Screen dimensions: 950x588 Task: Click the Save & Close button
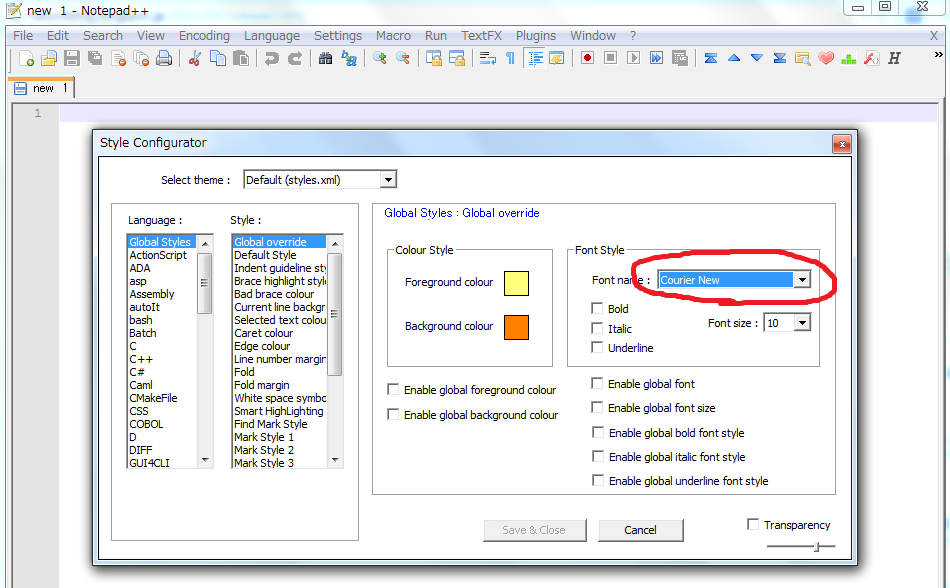point(534,530)
